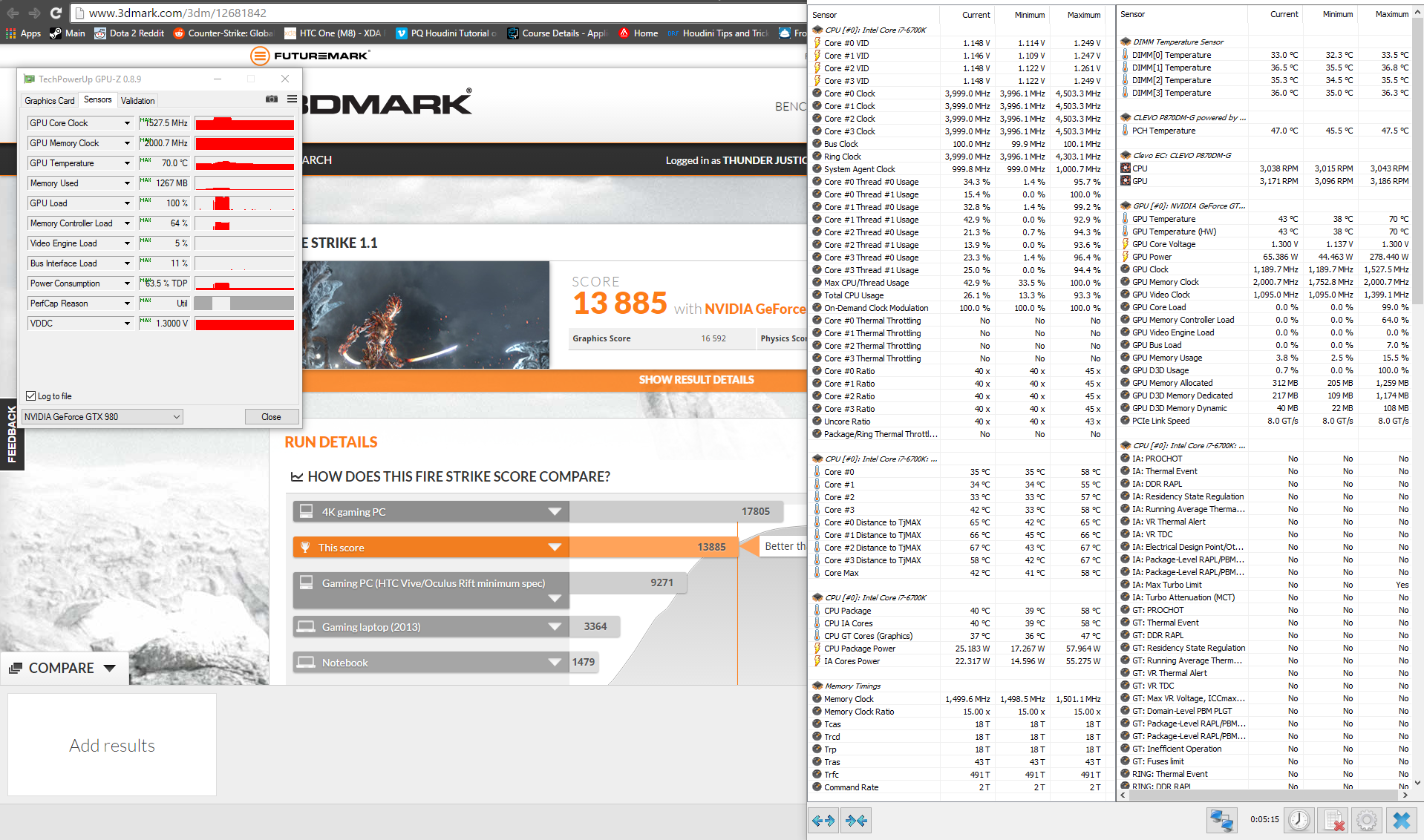The width and height of the screenshot is (1424, 840).
Task: Open the Course Details bookmark
Action: point(557,33)
